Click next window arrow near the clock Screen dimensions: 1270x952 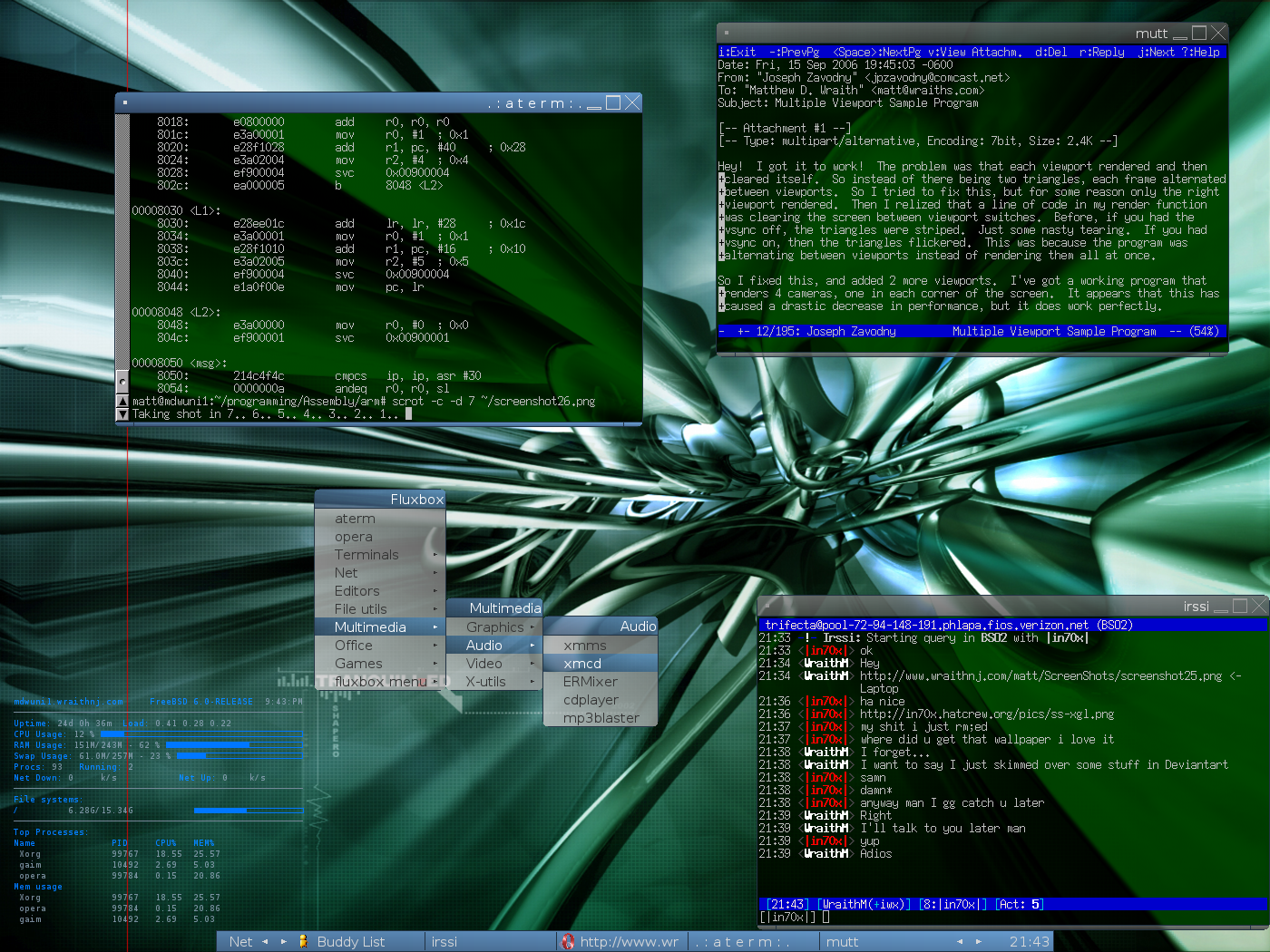click(978, 942)
